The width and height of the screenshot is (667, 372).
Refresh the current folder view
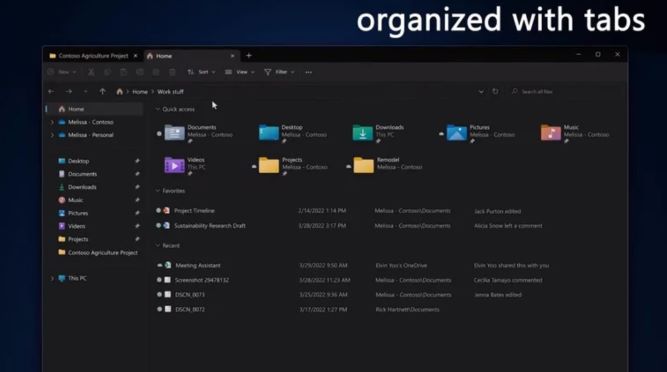pos(495,91)
